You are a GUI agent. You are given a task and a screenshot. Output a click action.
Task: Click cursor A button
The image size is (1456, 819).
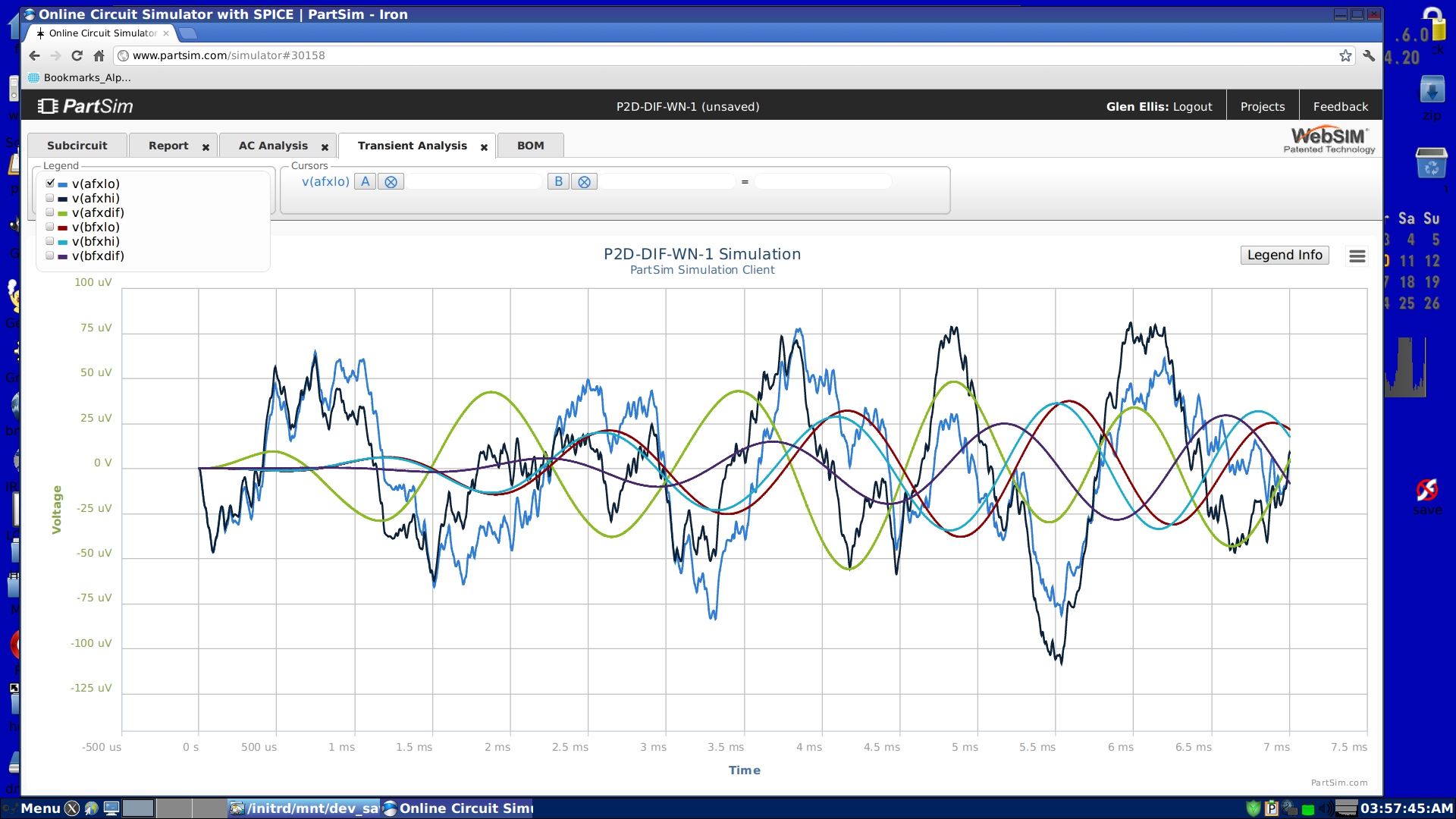(365, 182)
